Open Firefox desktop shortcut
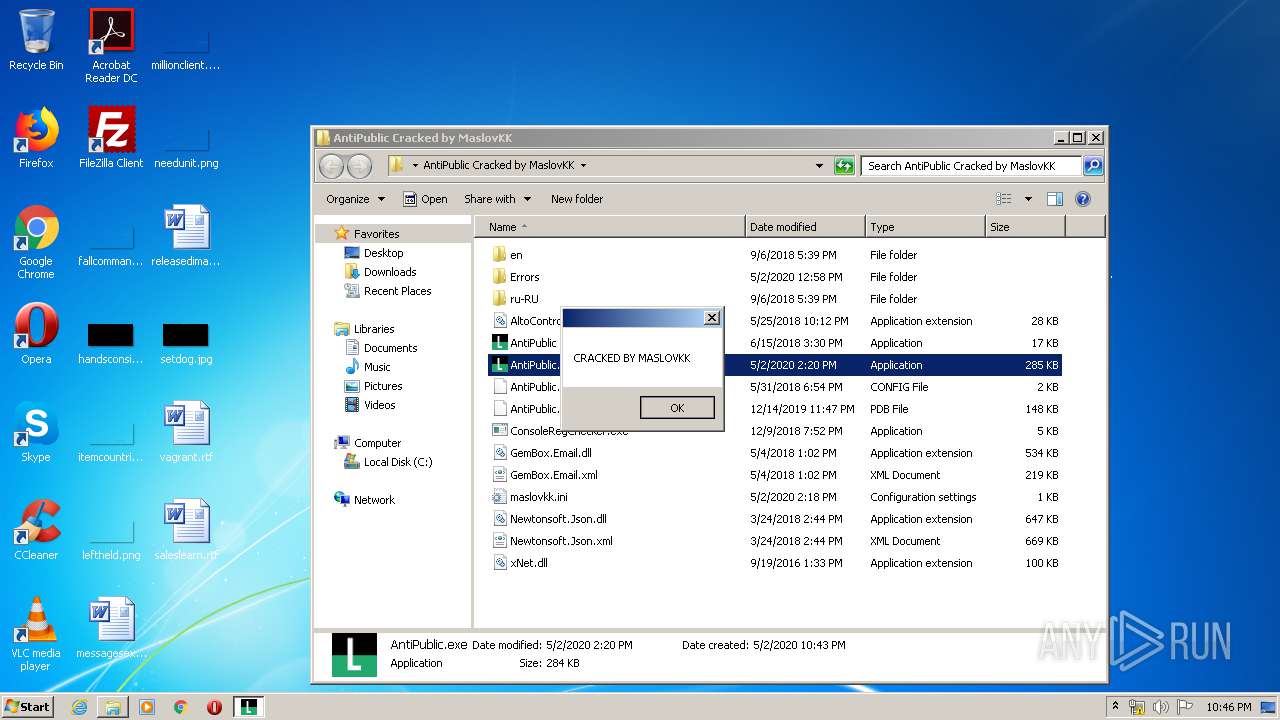 click(36, 137)
